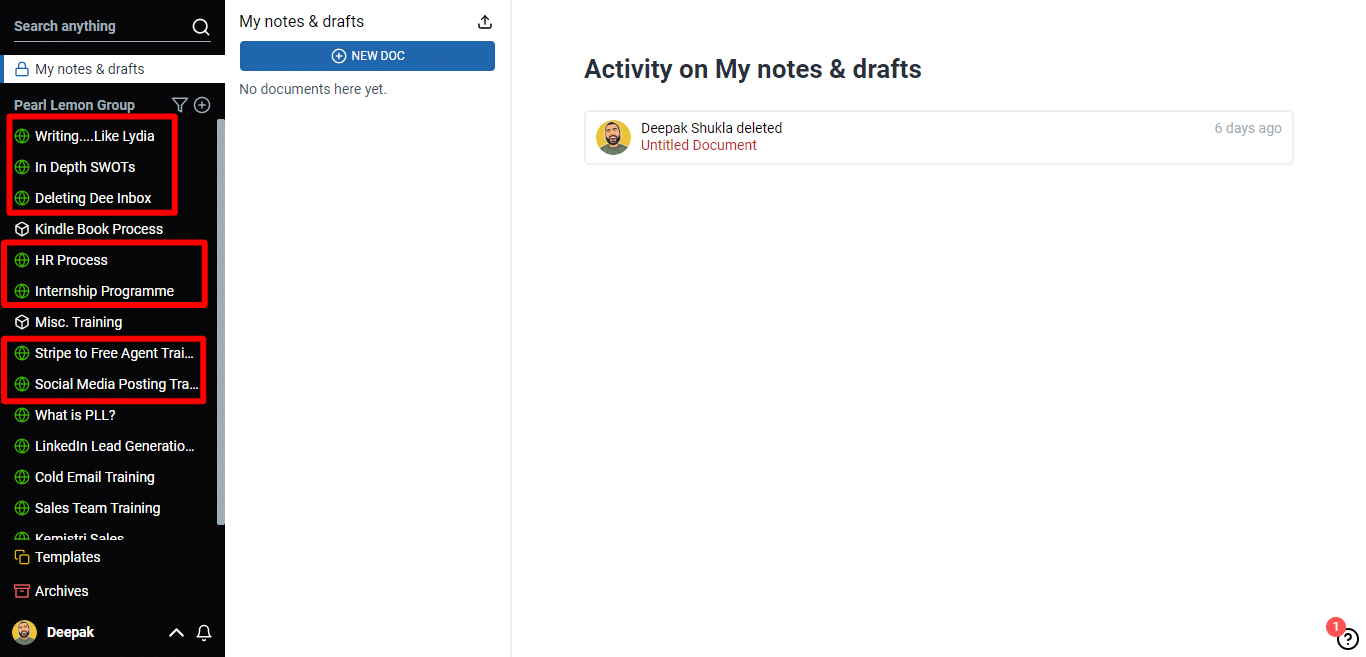Click the My notes & drafts panel title
Viewport: 1366px width, 657px height.
click(x=302, y=22)
